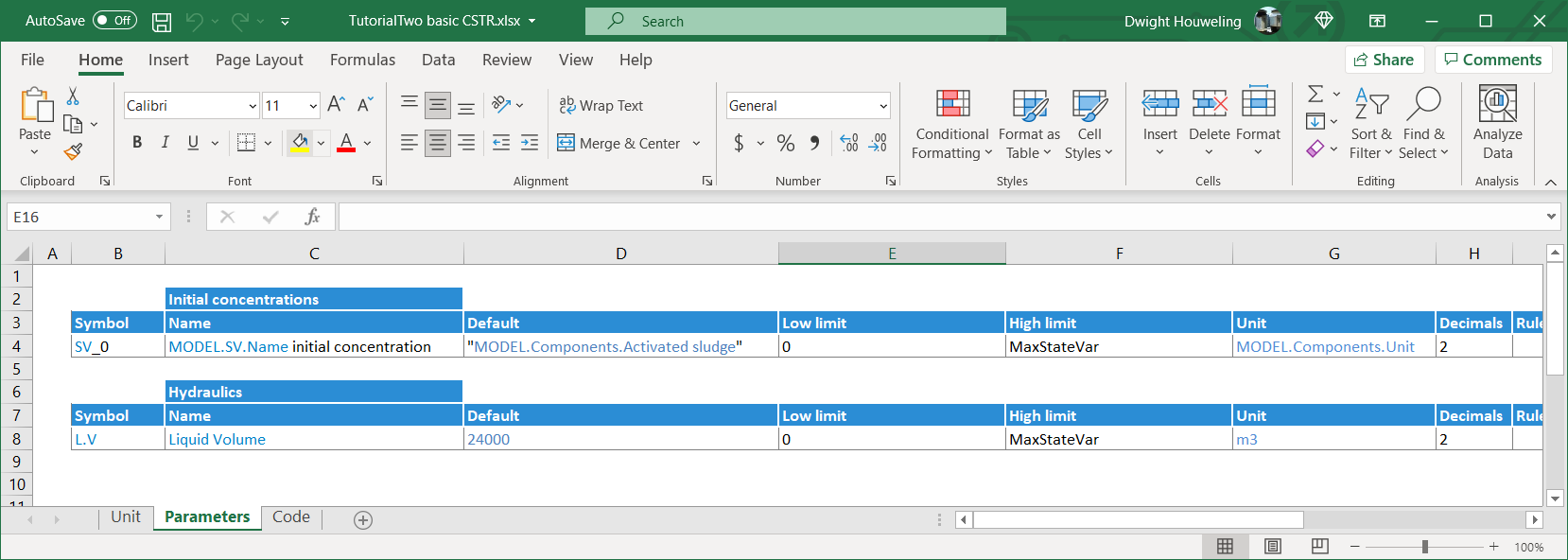Toggle Wrap Text

[x=601, y=106]
